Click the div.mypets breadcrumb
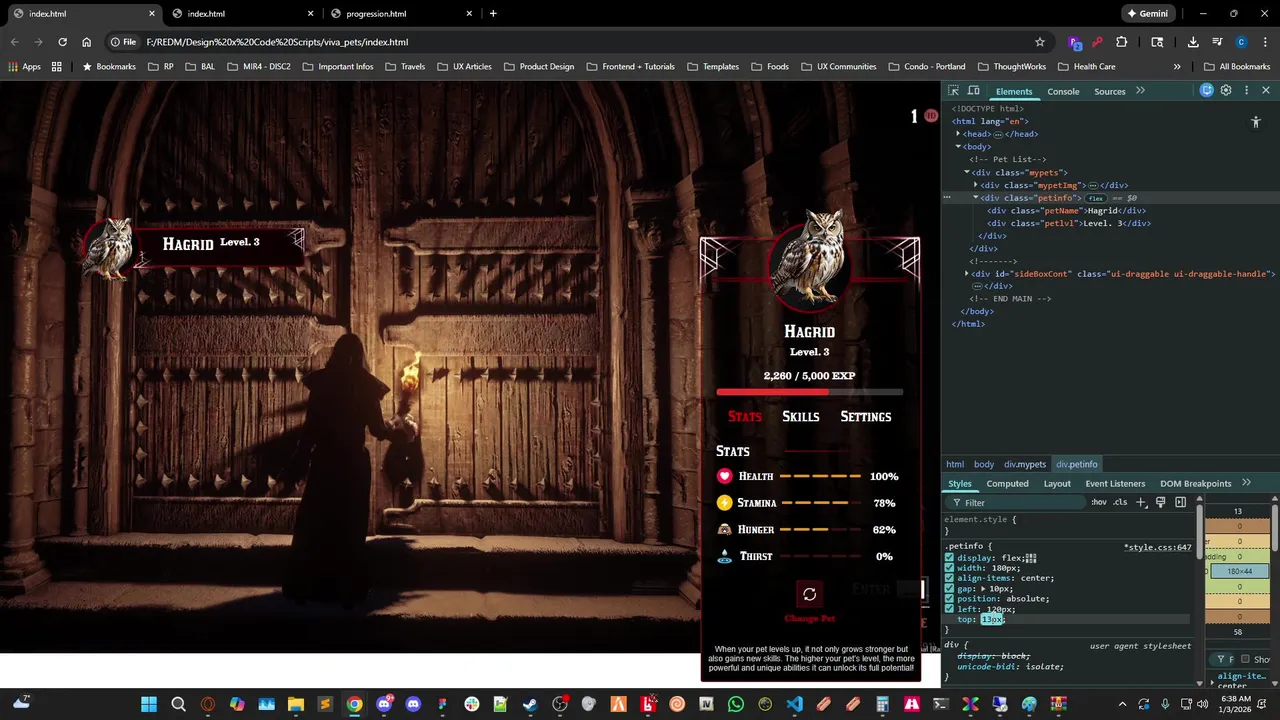The width and height of the screenshot is (1280, 720). [1025, 464]
